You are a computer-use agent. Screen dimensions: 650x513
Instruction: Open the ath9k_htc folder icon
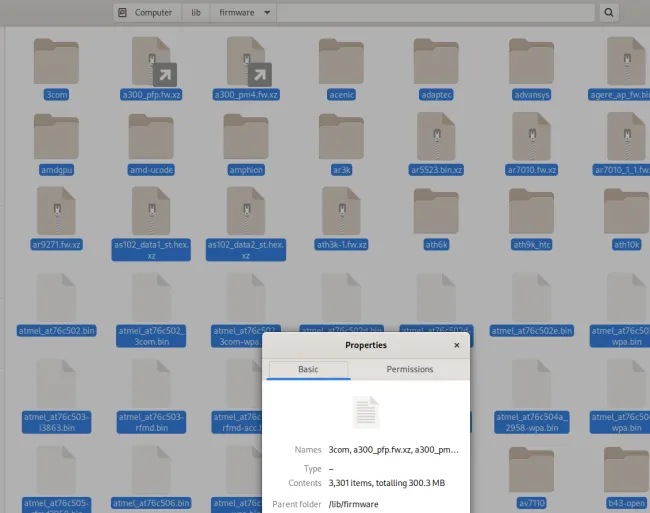[x=531, y=211]
